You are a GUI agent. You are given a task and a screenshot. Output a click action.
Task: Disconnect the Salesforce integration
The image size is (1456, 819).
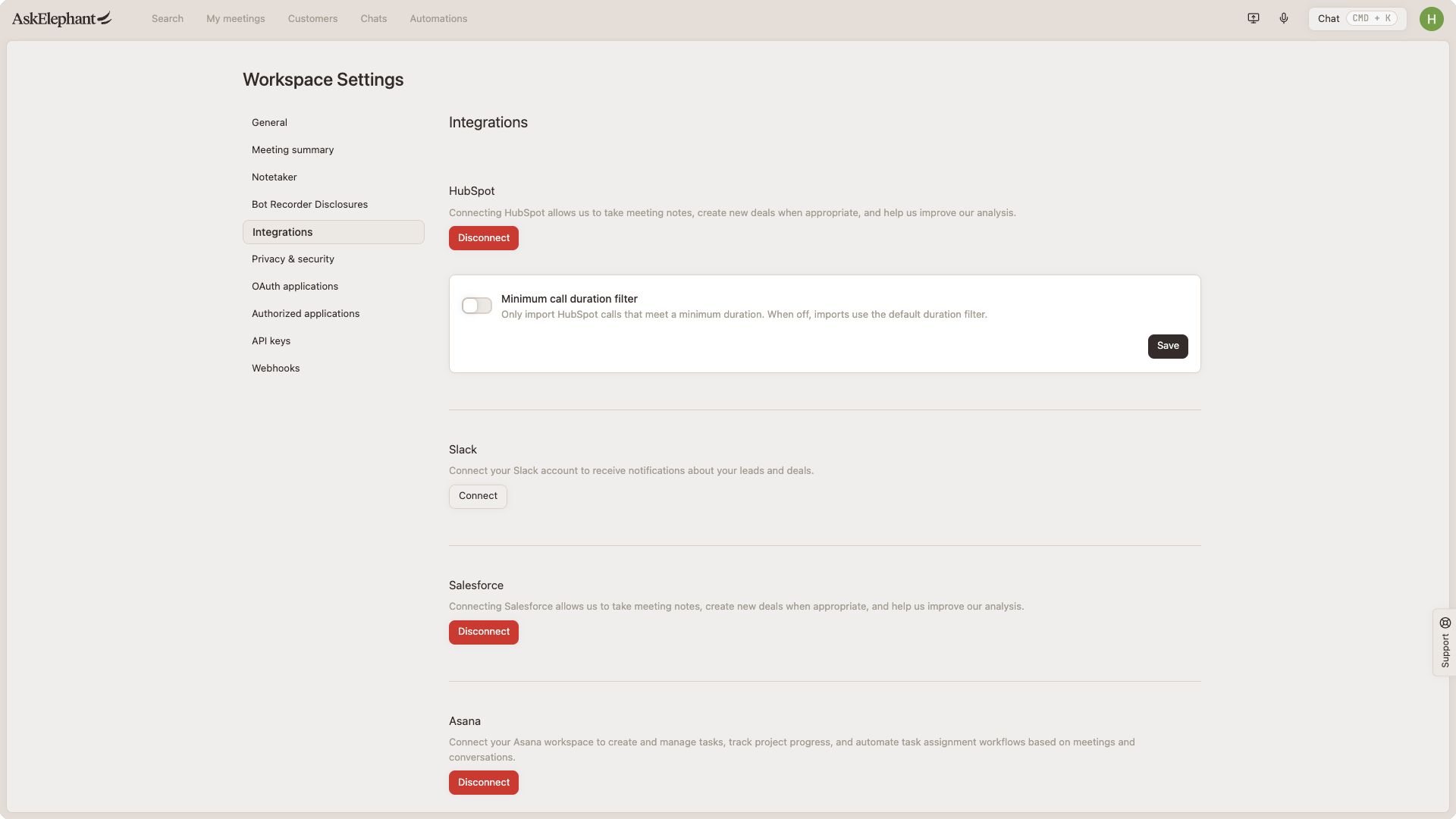tap(484, 632)
